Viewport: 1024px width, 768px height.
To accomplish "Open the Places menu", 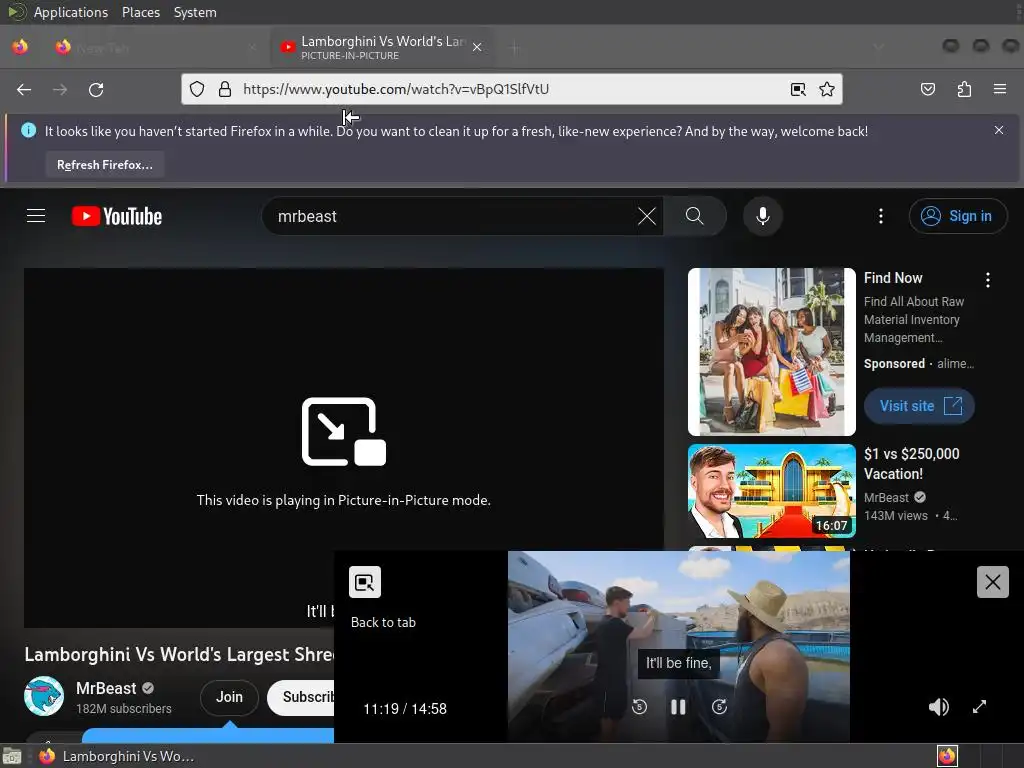I will tap(140, 12).
